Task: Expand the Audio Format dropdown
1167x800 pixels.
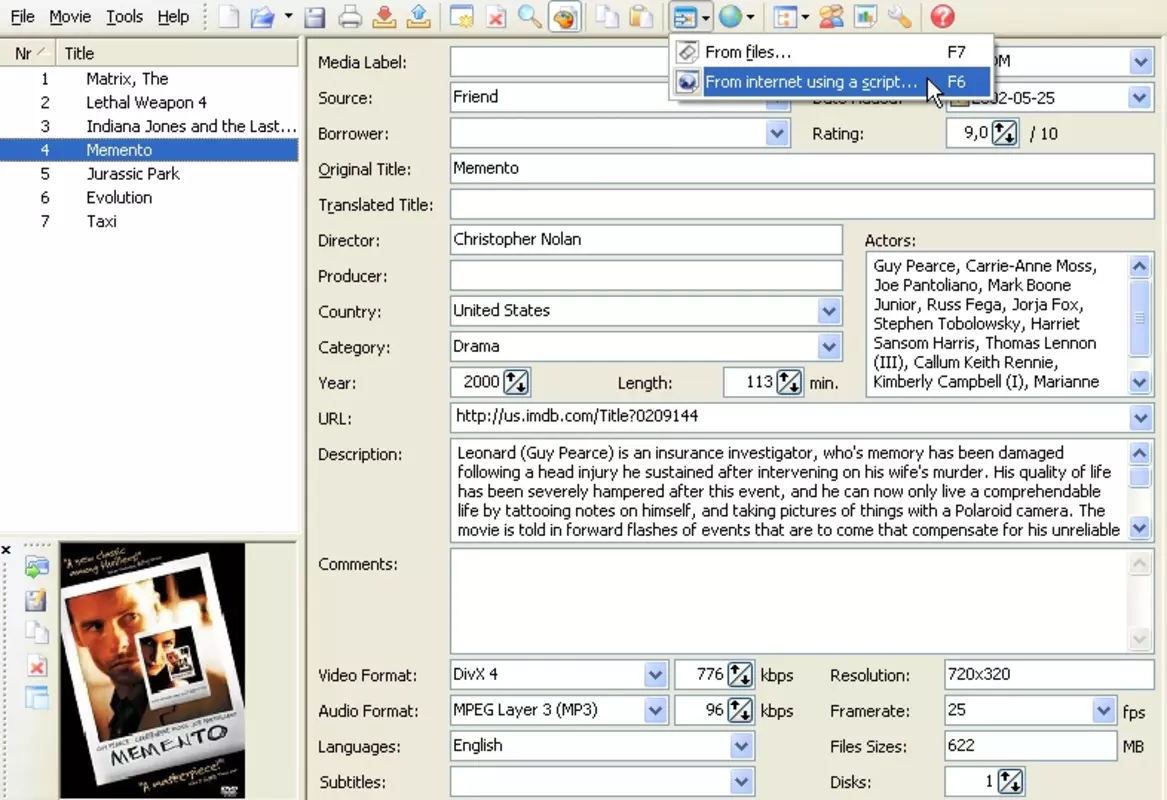Action: pos(655,711)
